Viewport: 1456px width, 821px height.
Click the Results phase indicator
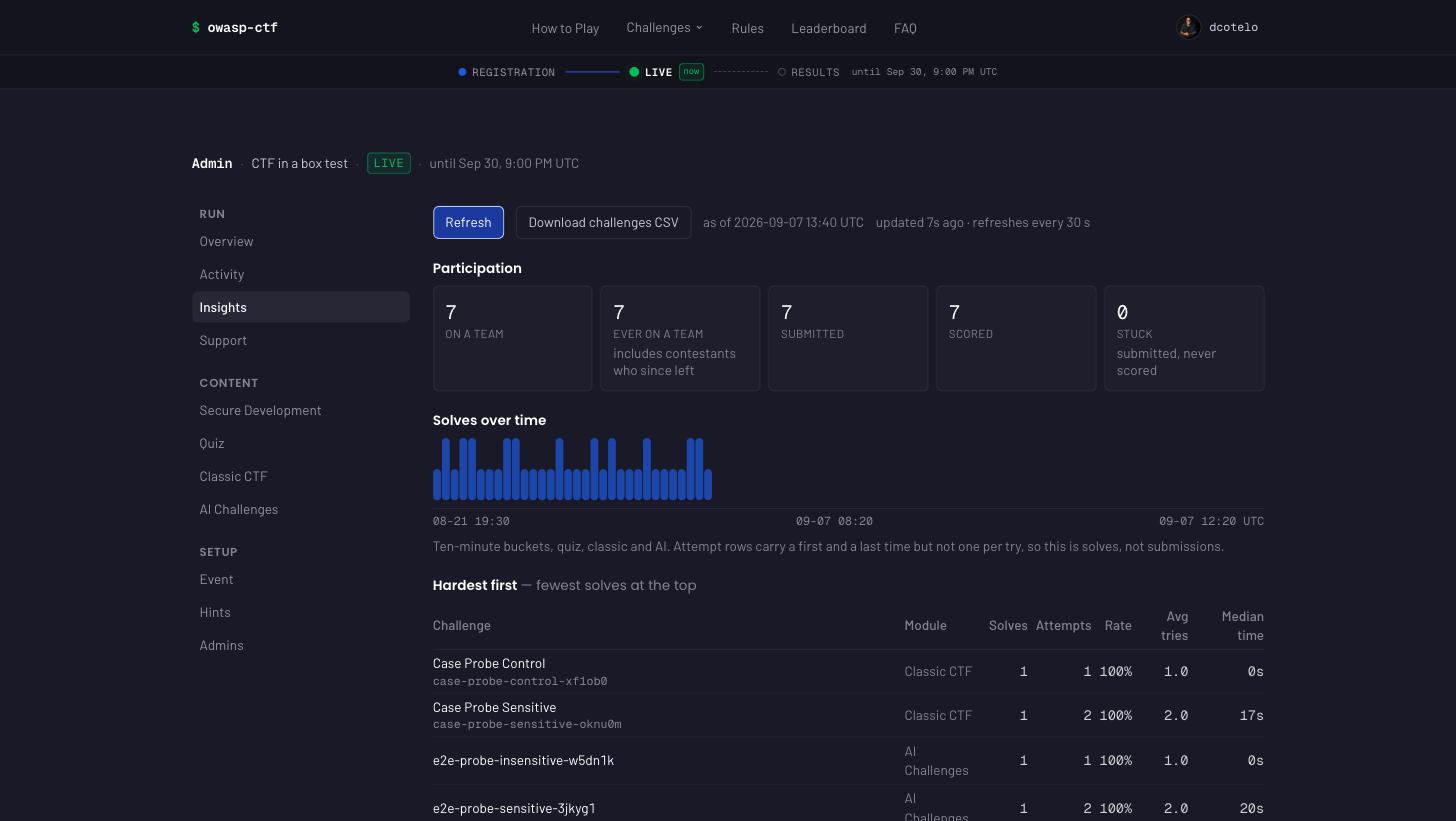click(809, 72)
